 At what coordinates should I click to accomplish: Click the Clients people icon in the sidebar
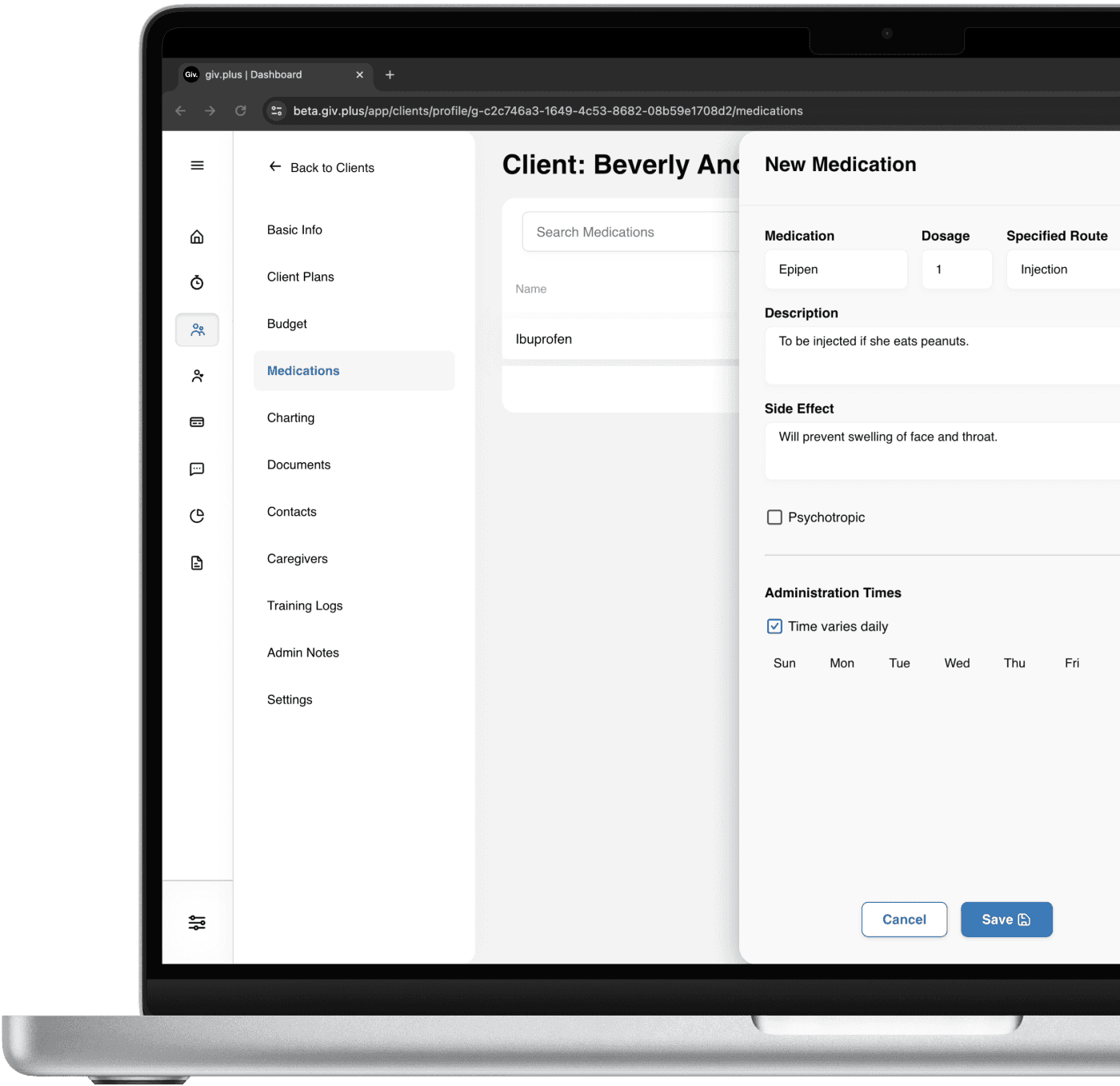pos(197,329)
